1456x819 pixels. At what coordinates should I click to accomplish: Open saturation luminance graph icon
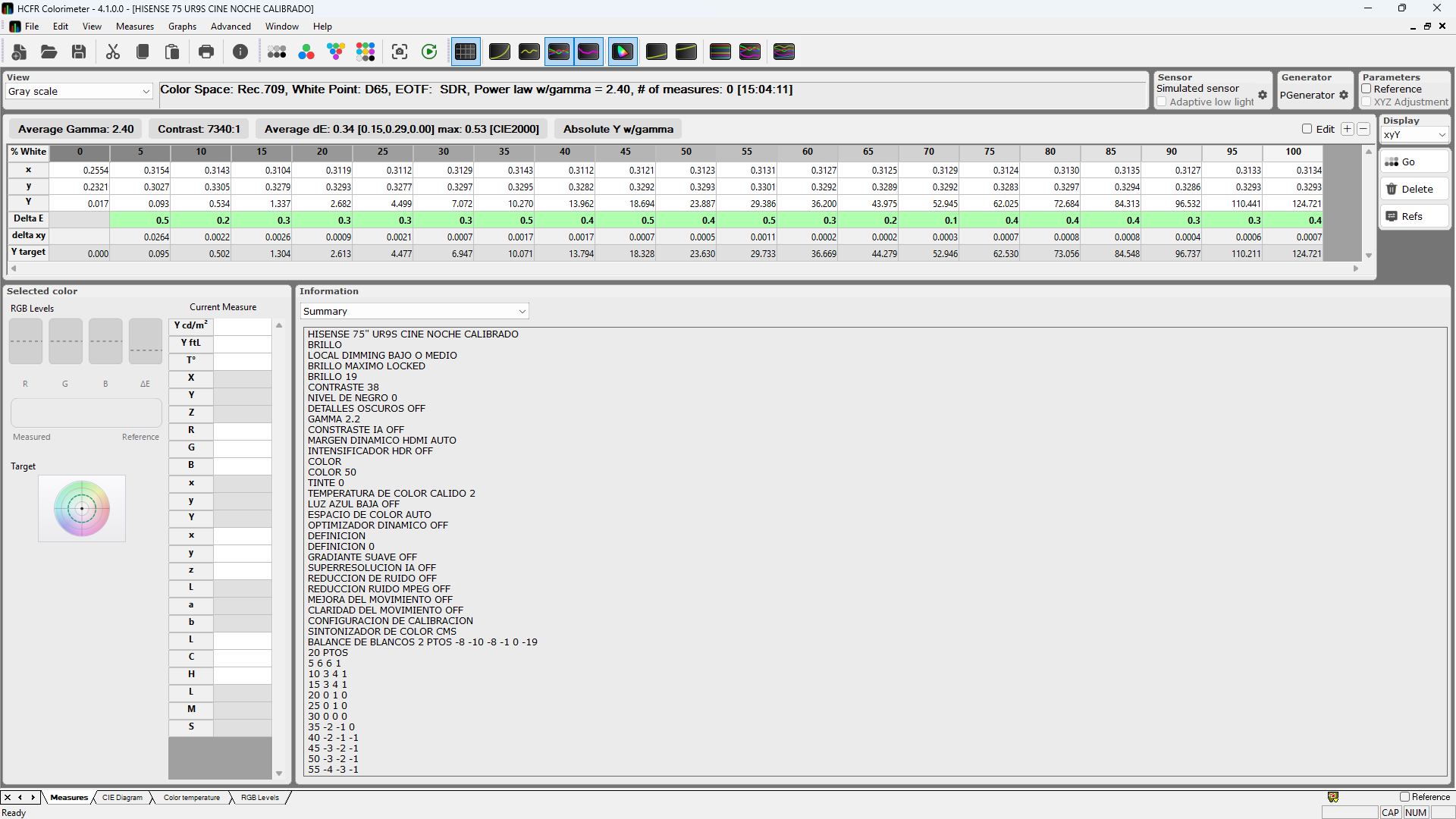[x=686, y=52]
